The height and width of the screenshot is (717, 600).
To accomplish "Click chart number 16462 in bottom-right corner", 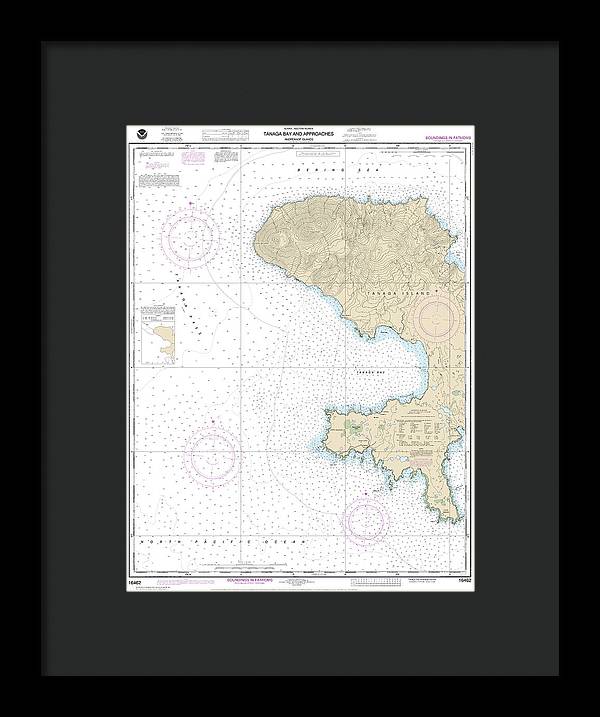I will pos(463,579).
